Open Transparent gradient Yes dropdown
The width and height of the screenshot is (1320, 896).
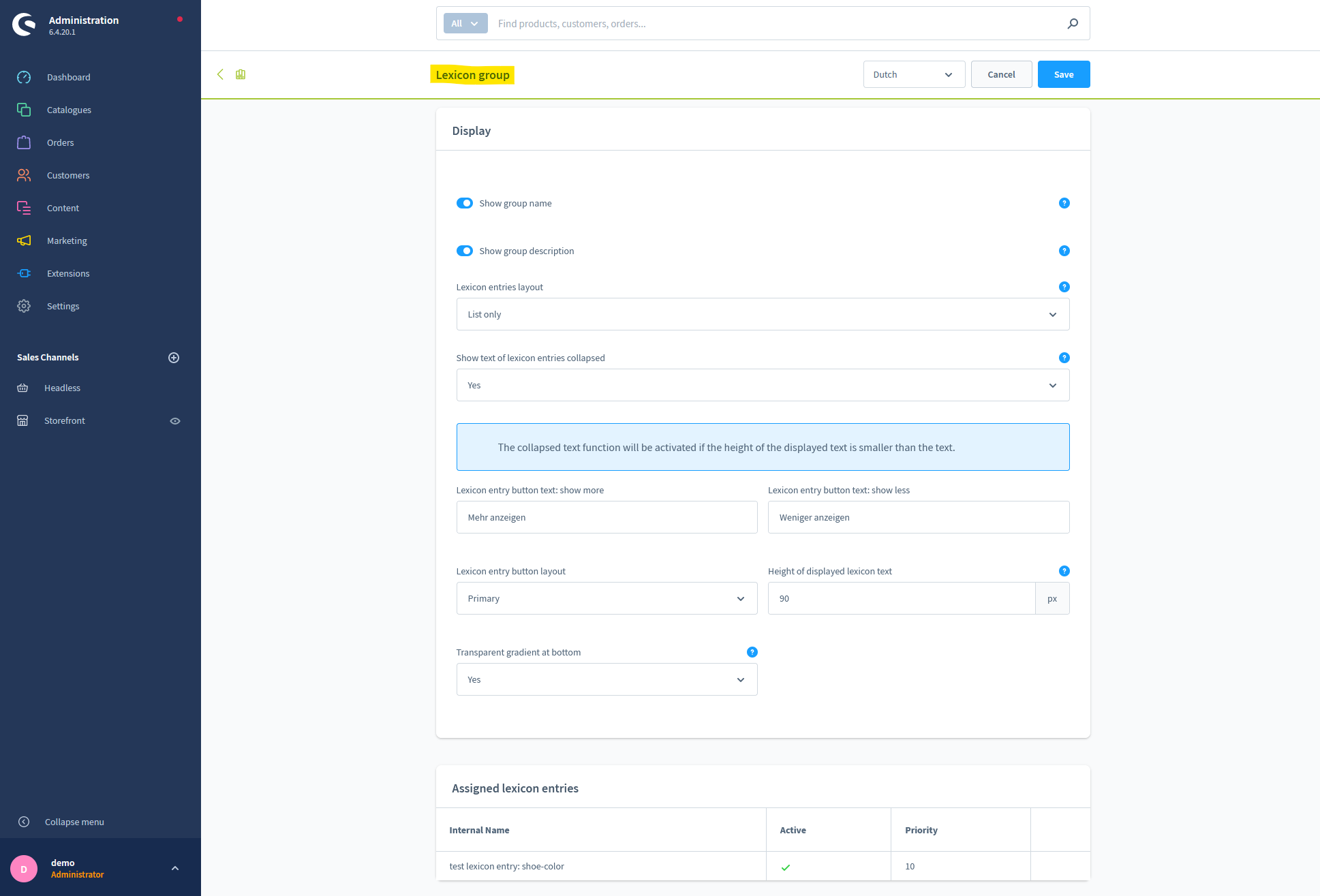pos(607,679)
